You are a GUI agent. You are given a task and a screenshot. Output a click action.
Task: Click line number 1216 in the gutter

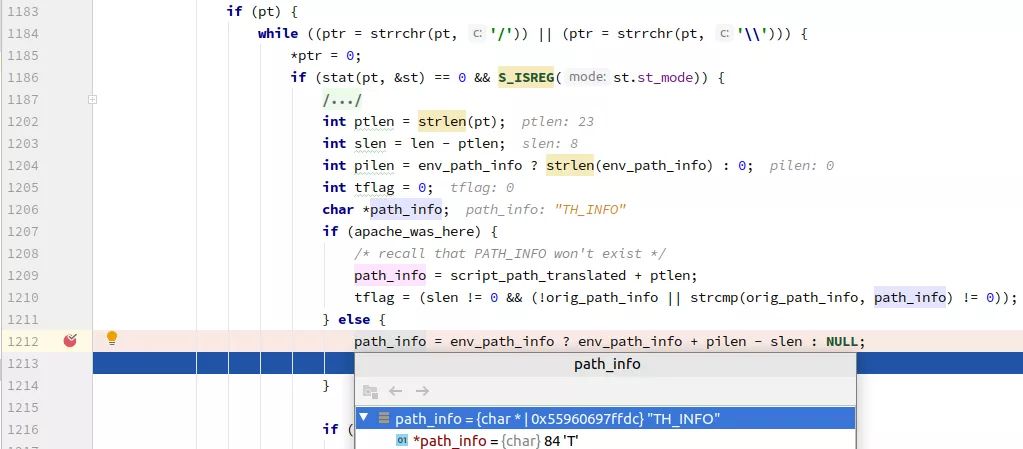pos(23,429)
